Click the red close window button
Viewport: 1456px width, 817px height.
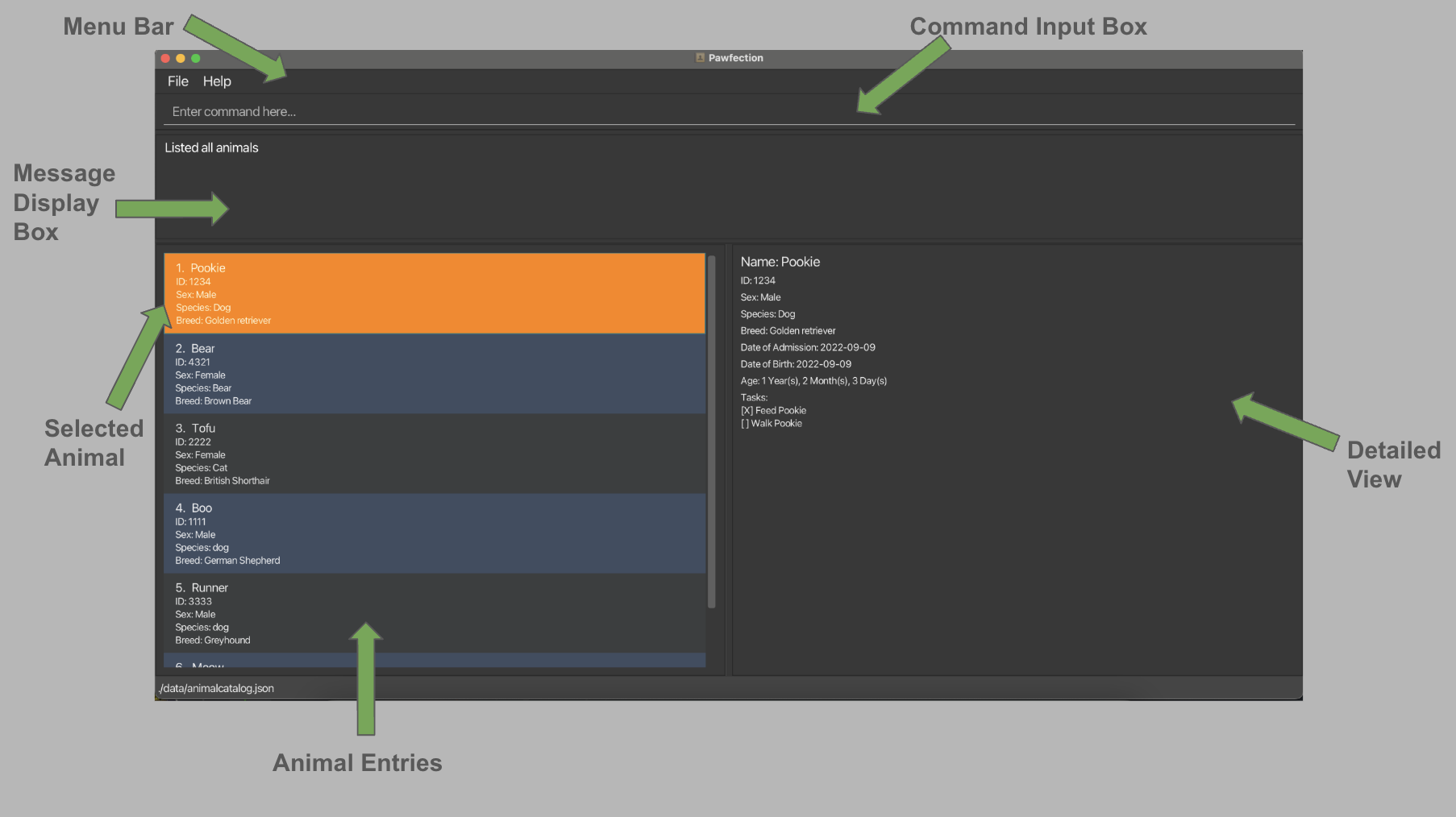(x=165, y=58)
